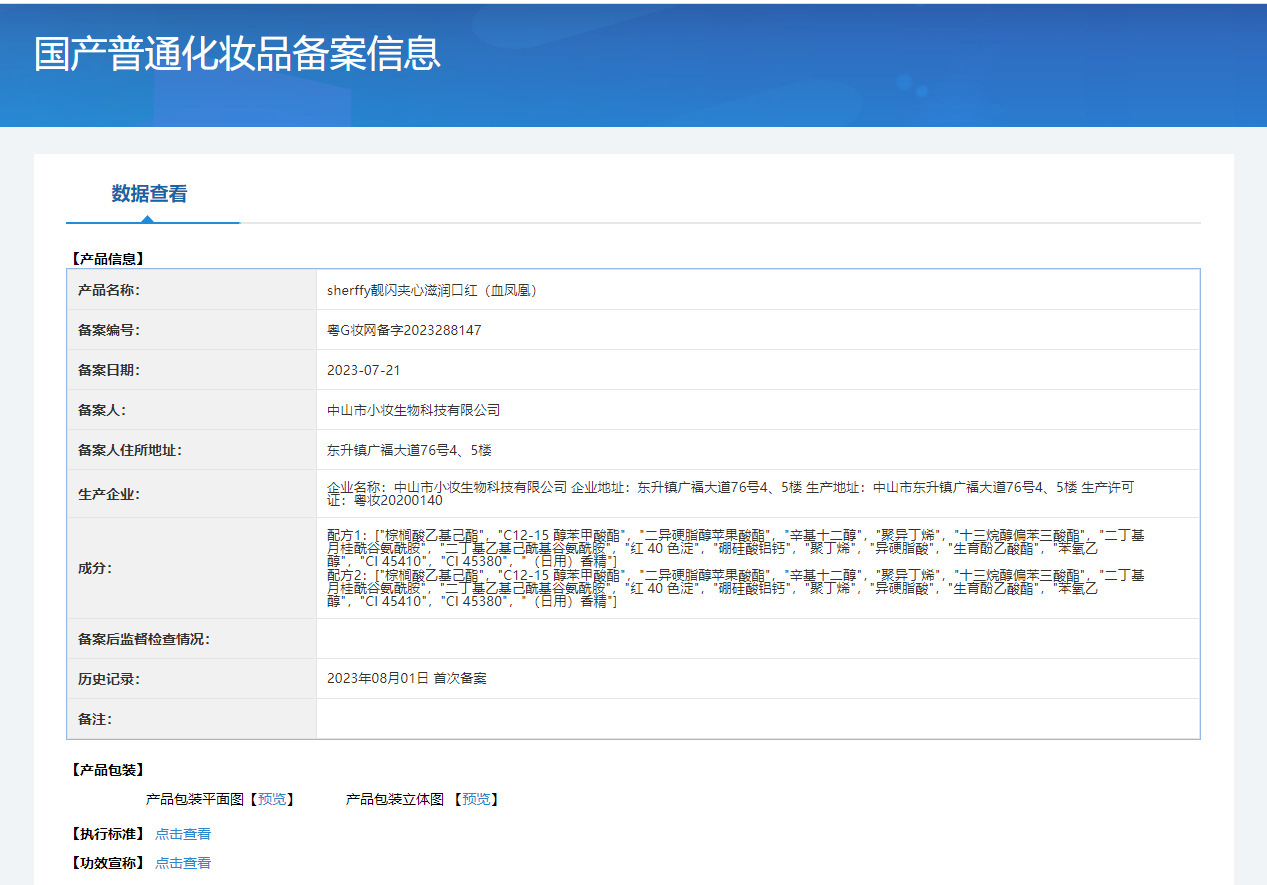Open 预览 for 产品包装平面图
This screenshot has height=885, width=1267.
272,799
